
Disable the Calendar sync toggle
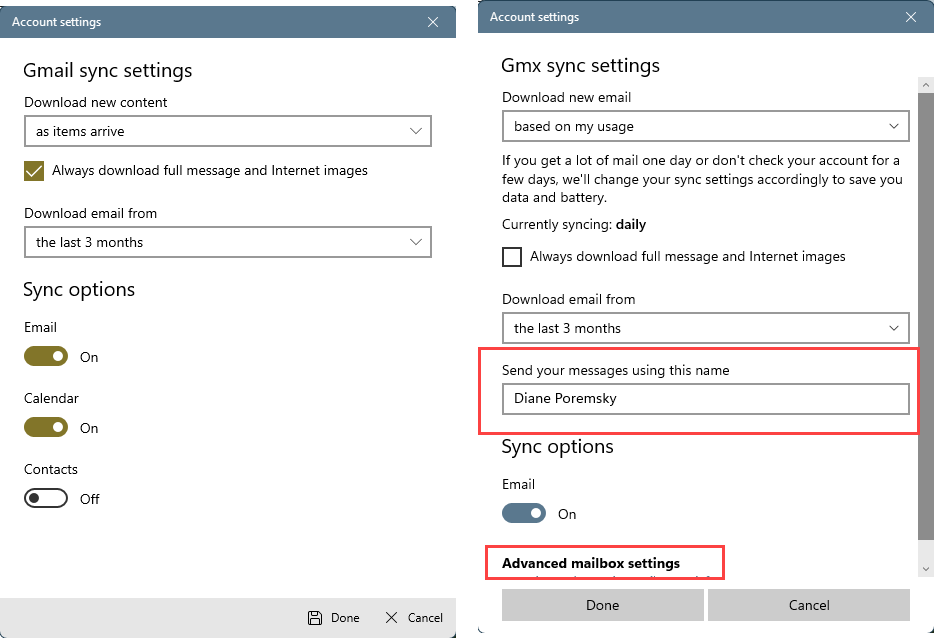click(45, 428)
